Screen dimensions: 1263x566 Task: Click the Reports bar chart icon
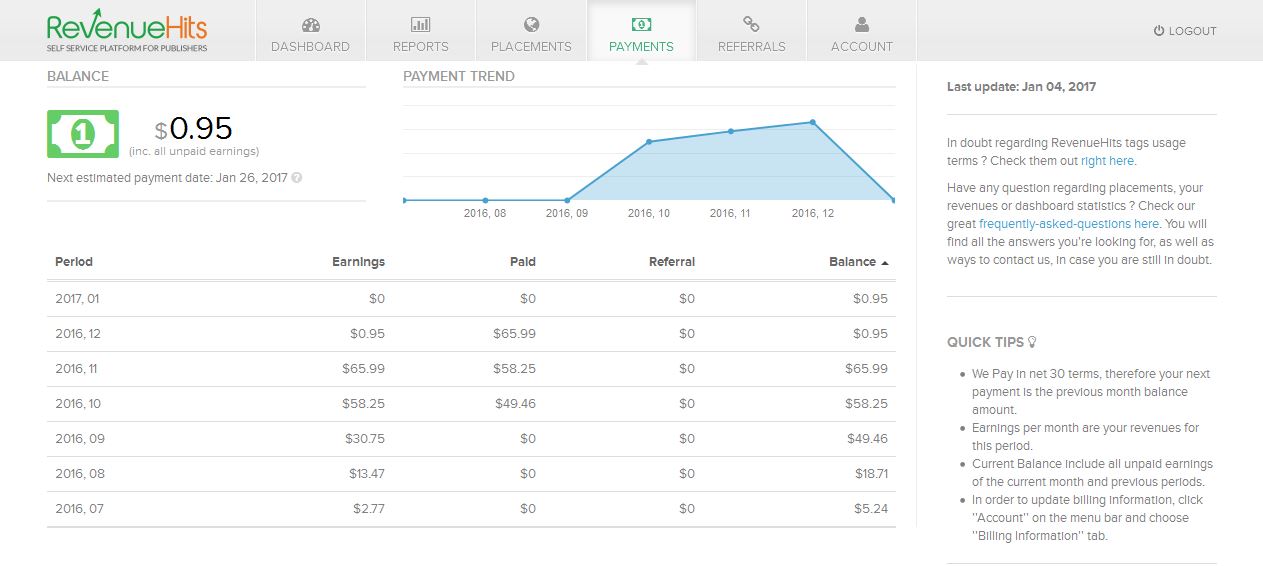click(x=420, y=25)
